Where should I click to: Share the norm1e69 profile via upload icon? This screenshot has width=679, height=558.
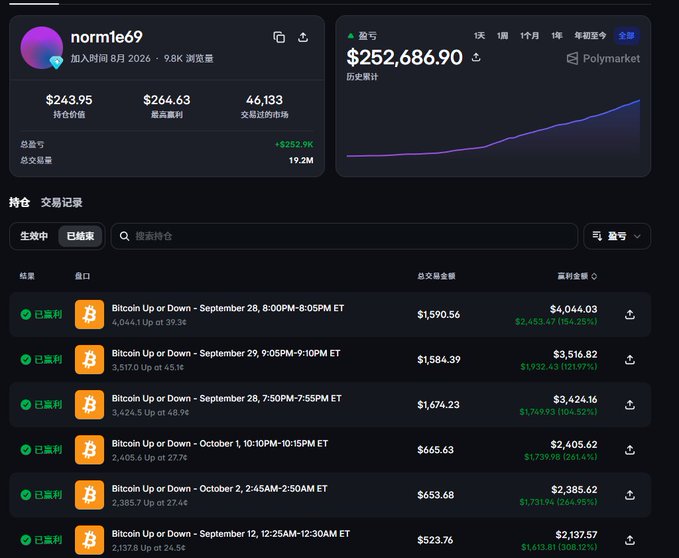coord(303,37)
